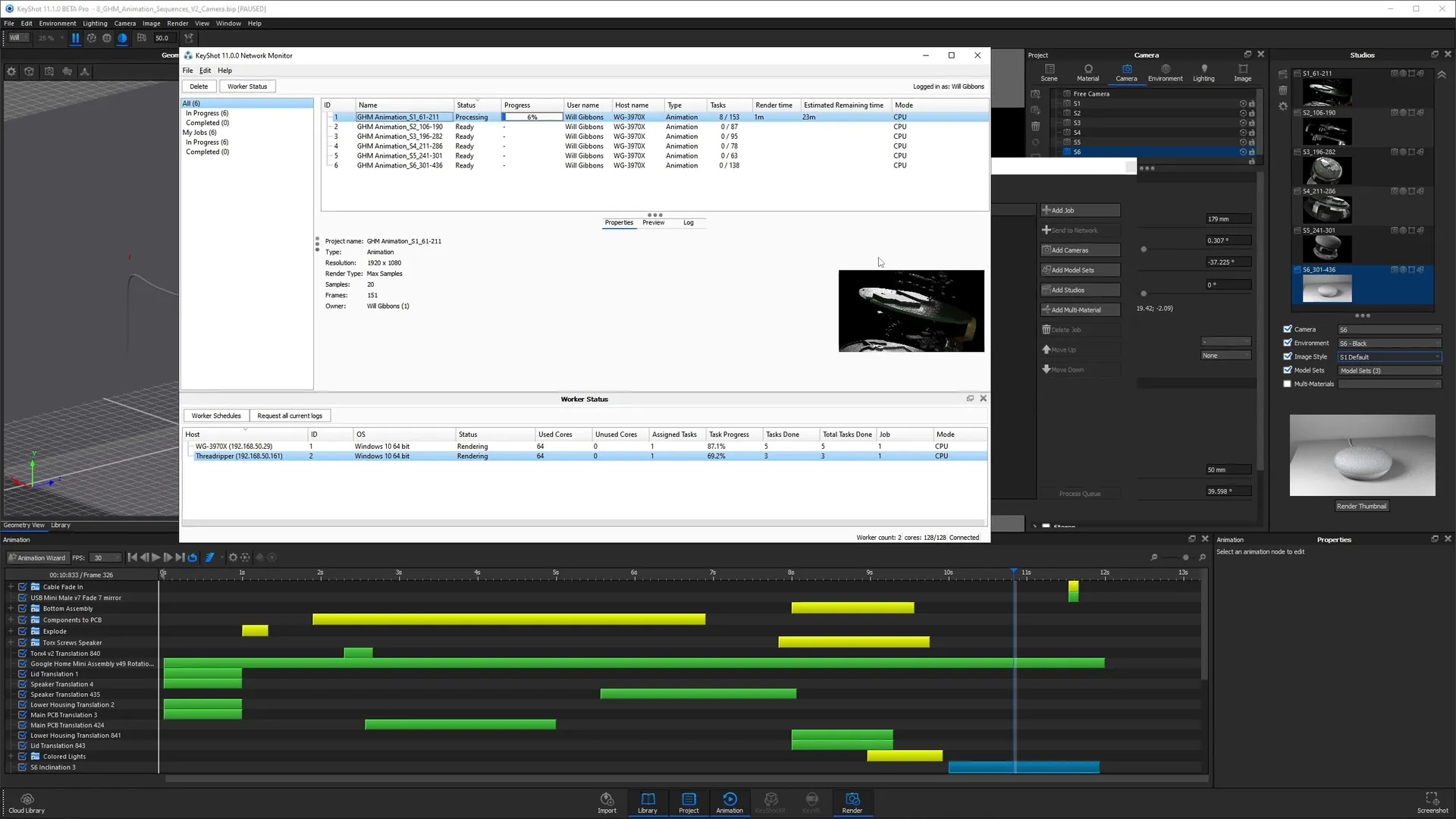Open Environment tab in Project panel
The height and width of the screenshot is (819, 1456).
tap(1165, 73)
